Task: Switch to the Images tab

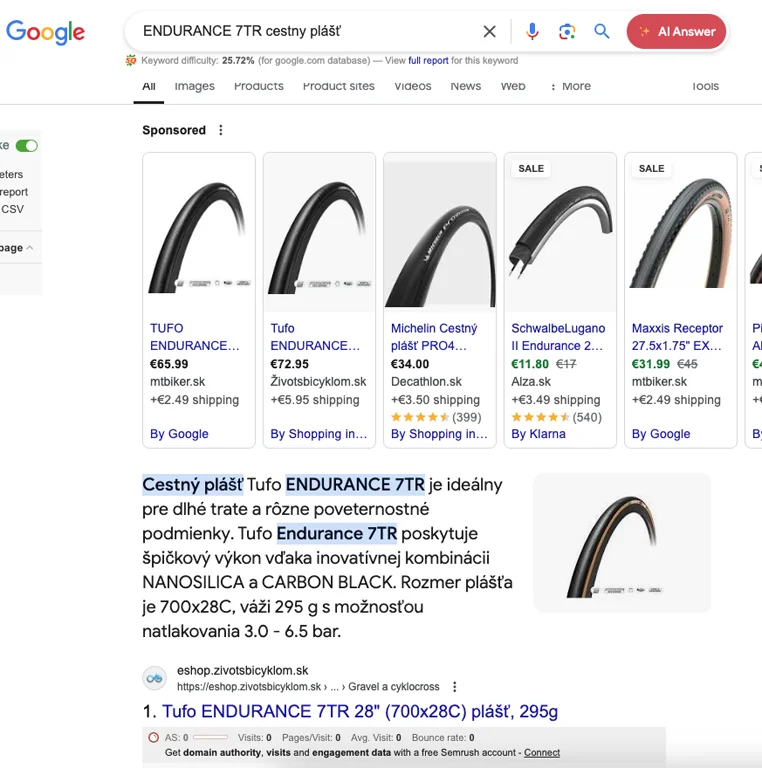Action: tap(194, 86)
